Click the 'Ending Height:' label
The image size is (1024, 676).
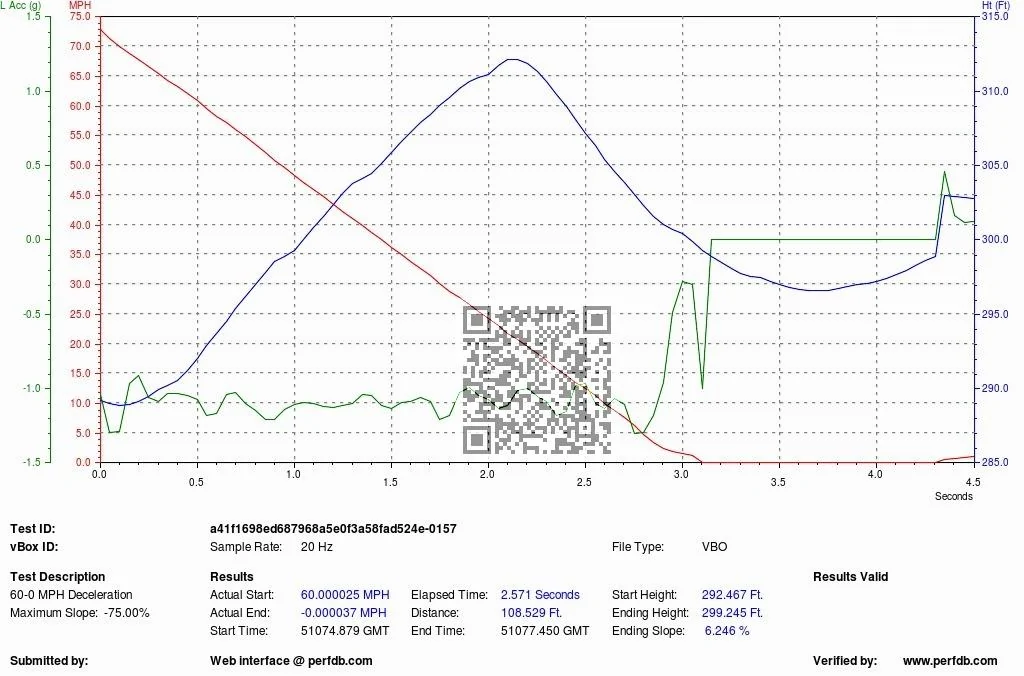pyautogui.click(x=650, y=613)
